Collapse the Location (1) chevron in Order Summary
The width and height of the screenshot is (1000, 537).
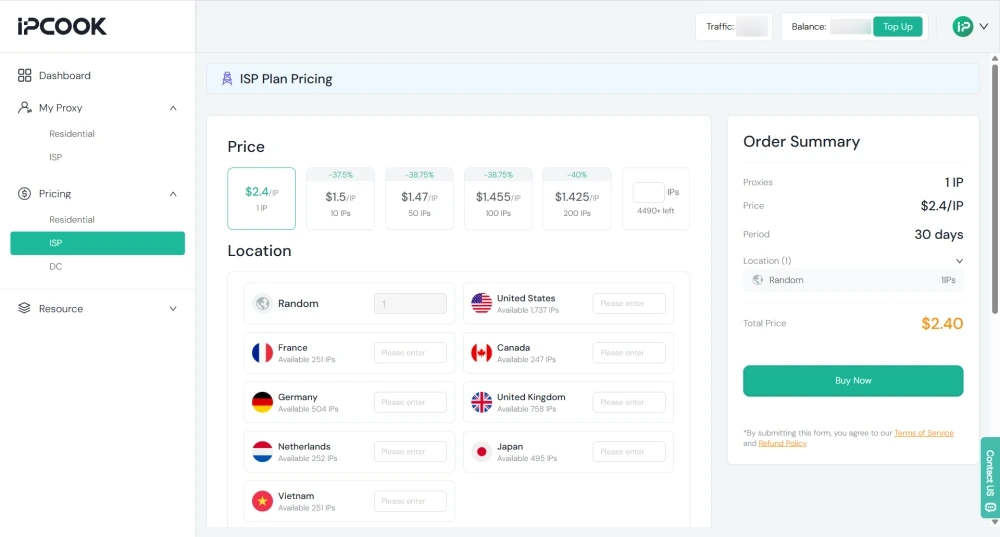coord(959,261)
